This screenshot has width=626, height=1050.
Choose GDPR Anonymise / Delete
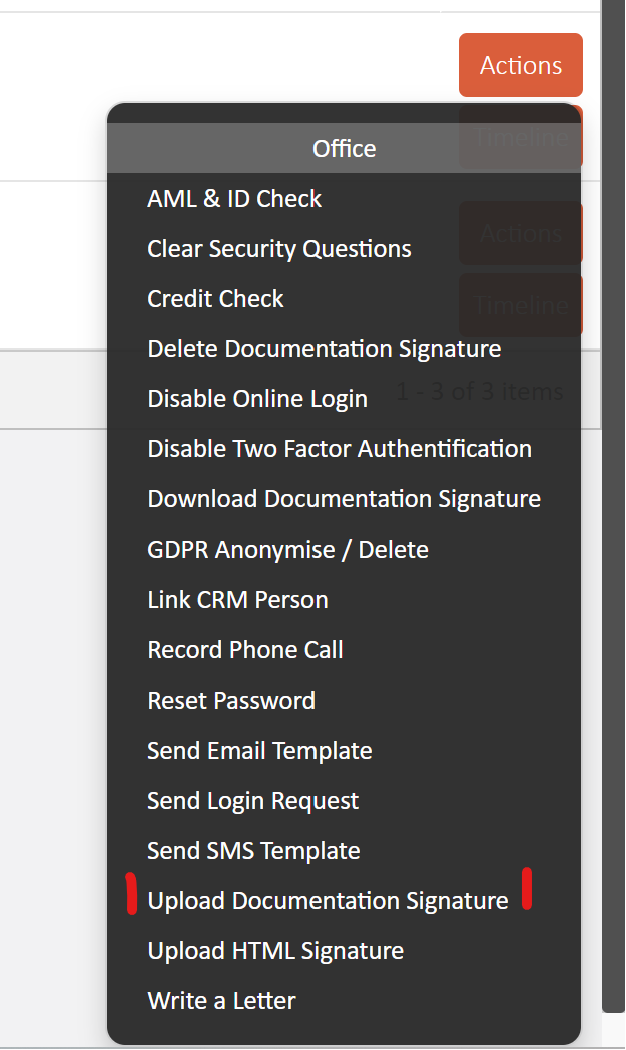tap(288, 550)
